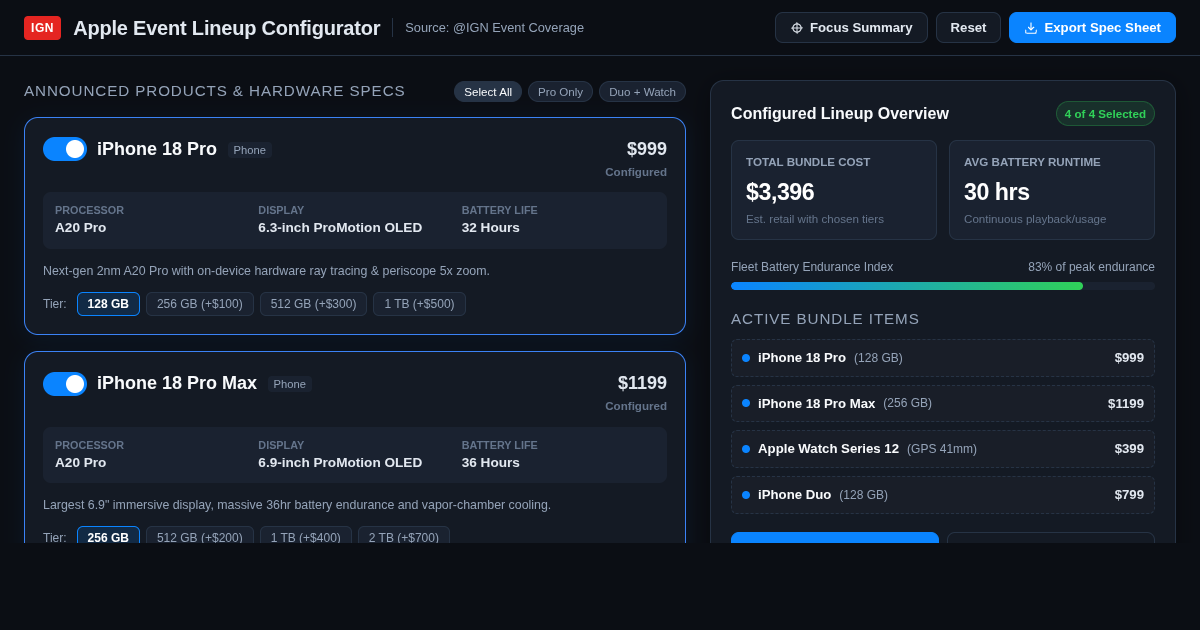This screenshot has width=1200, height=630.
Task: Export the spec sheet
Action: tap(1092, 28)
